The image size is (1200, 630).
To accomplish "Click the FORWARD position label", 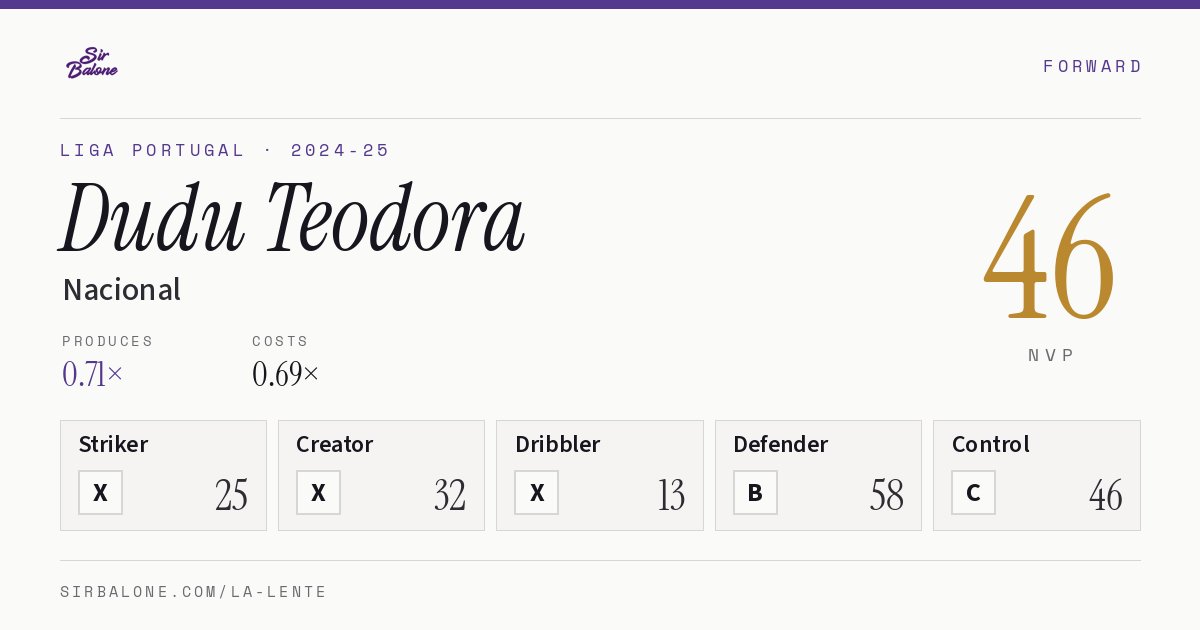I will pos(1092,66).
